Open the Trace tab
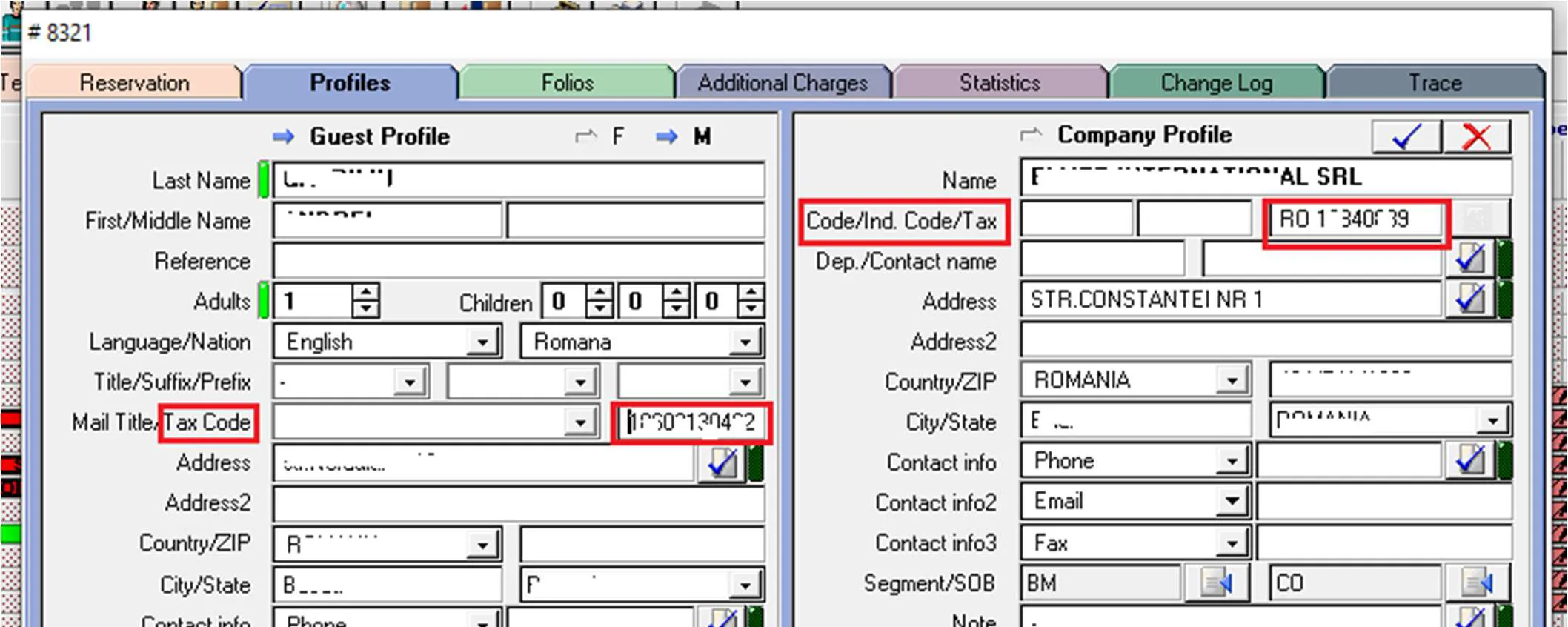The width and height of the screenshot is (1568, 627). click(x=1435, y=82)
